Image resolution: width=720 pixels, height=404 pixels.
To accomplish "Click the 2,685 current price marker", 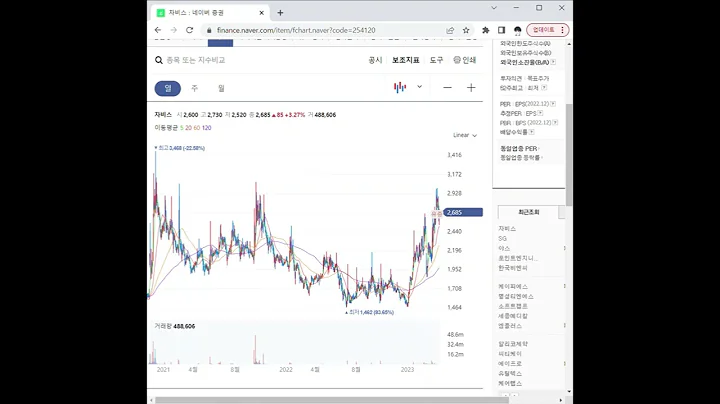I will 463,213.
